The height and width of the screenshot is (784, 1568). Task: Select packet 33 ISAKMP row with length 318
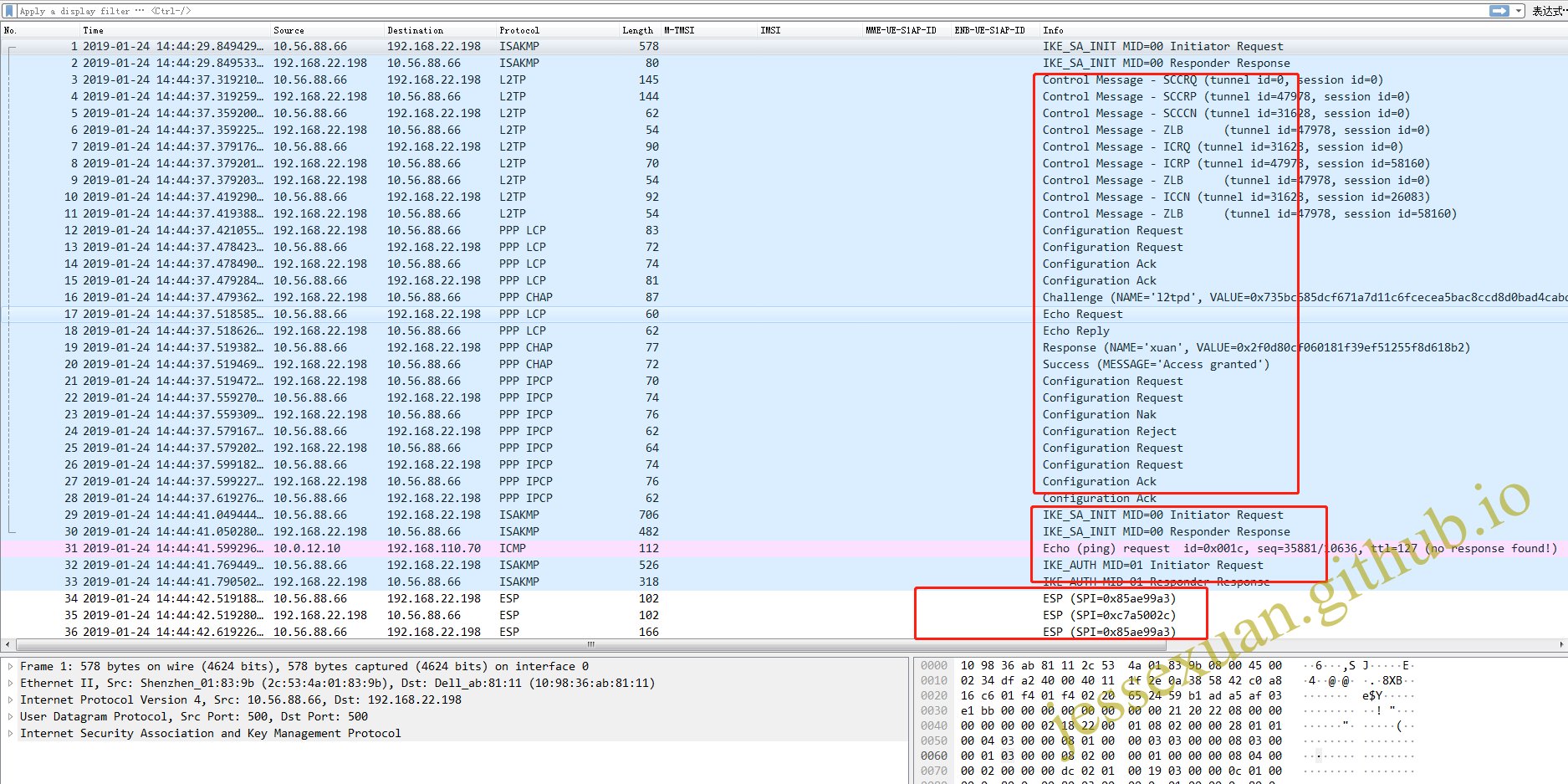click(x=784, y=582)
